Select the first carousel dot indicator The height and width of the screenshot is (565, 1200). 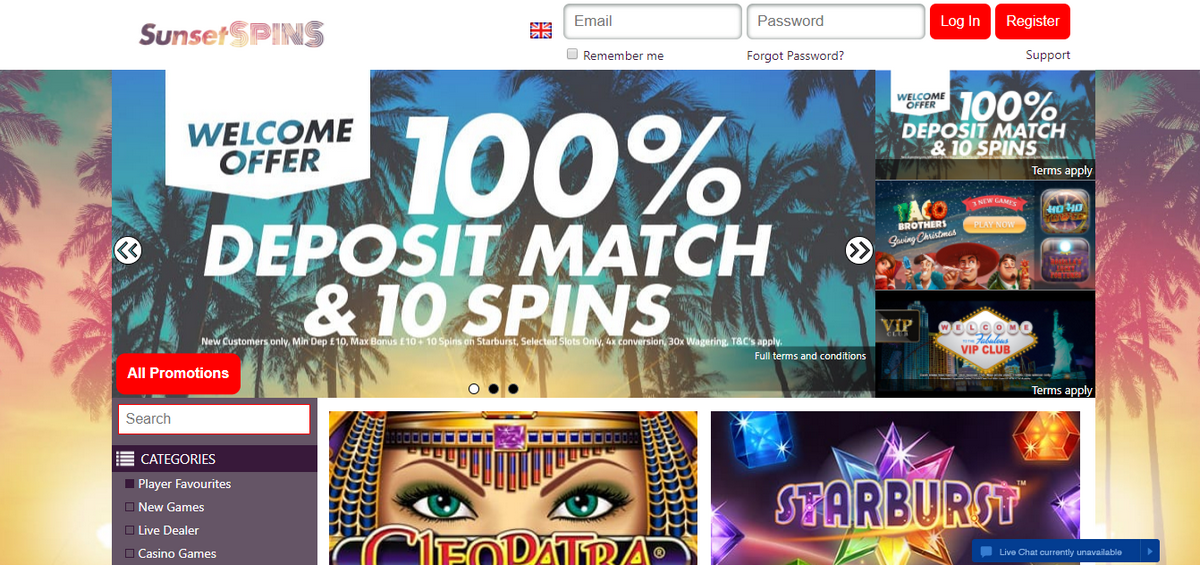[474, 389]
